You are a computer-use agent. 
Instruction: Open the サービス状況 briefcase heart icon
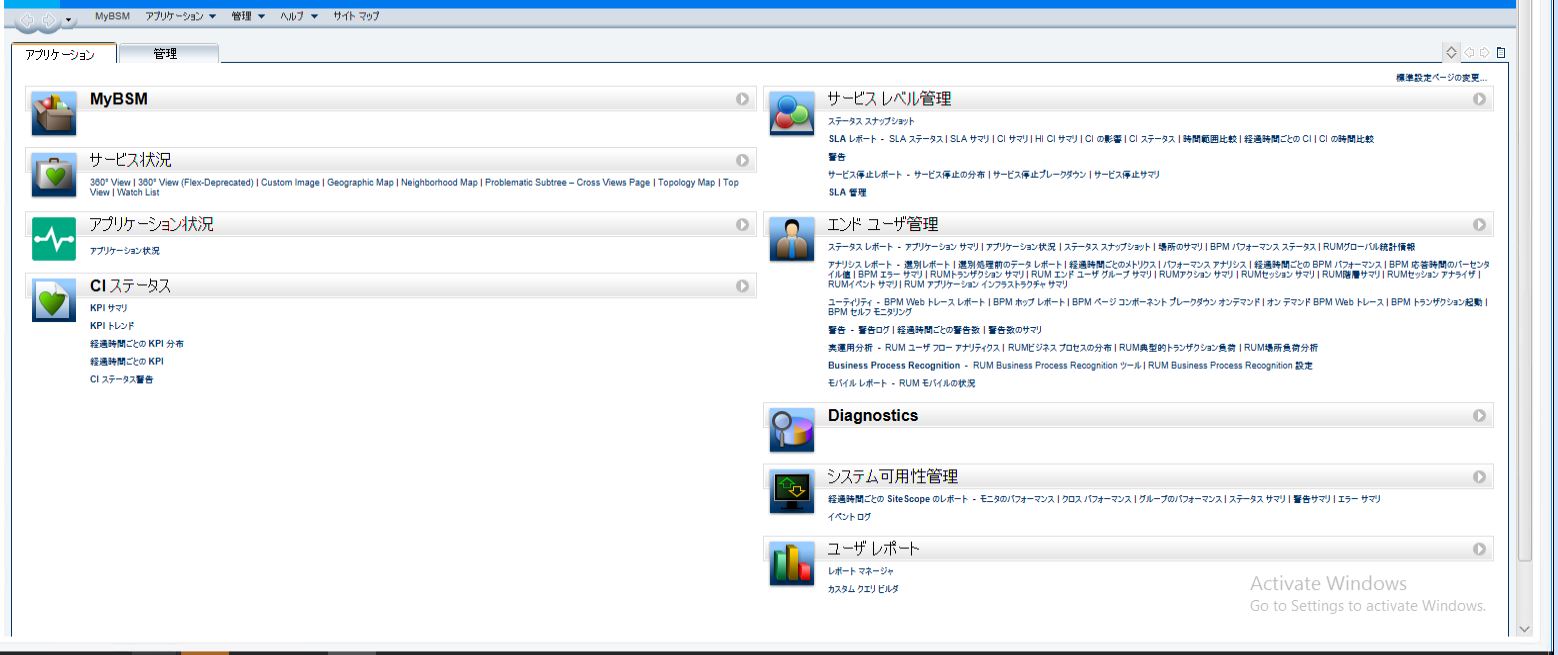coord(54,176)
